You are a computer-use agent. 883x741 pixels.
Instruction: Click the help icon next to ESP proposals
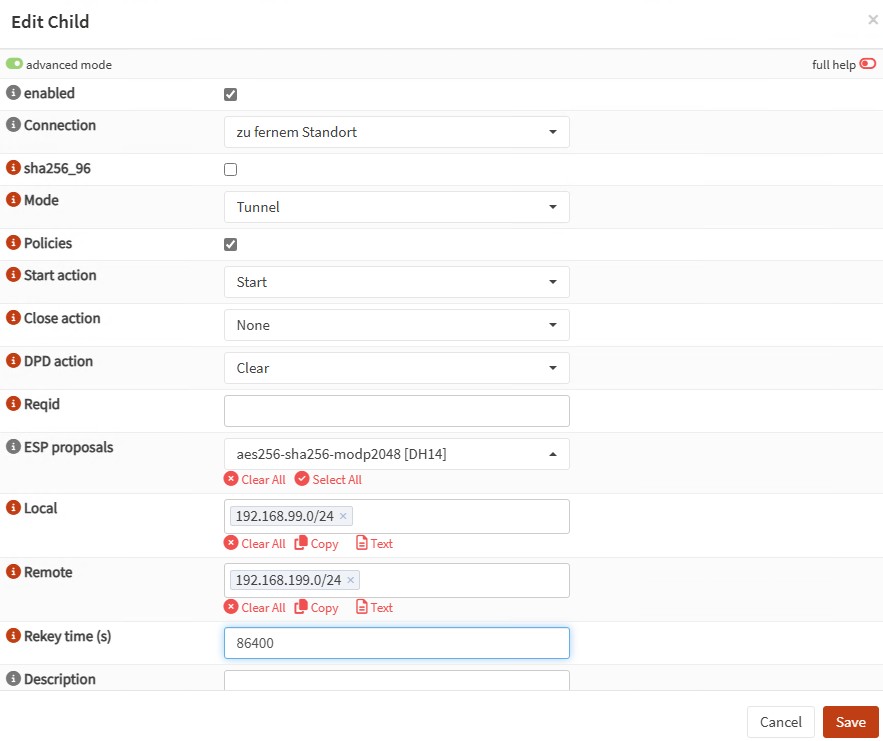[14, 447]
